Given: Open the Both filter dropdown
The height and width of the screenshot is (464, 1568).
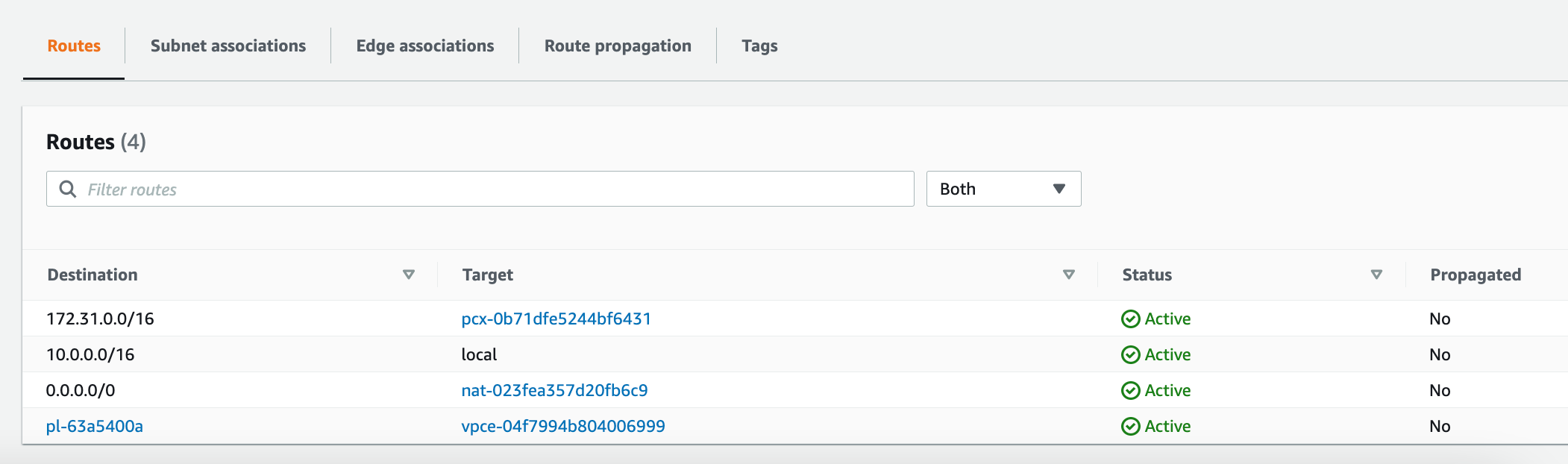Looking at the screenshot, I should click(1003, 189).
